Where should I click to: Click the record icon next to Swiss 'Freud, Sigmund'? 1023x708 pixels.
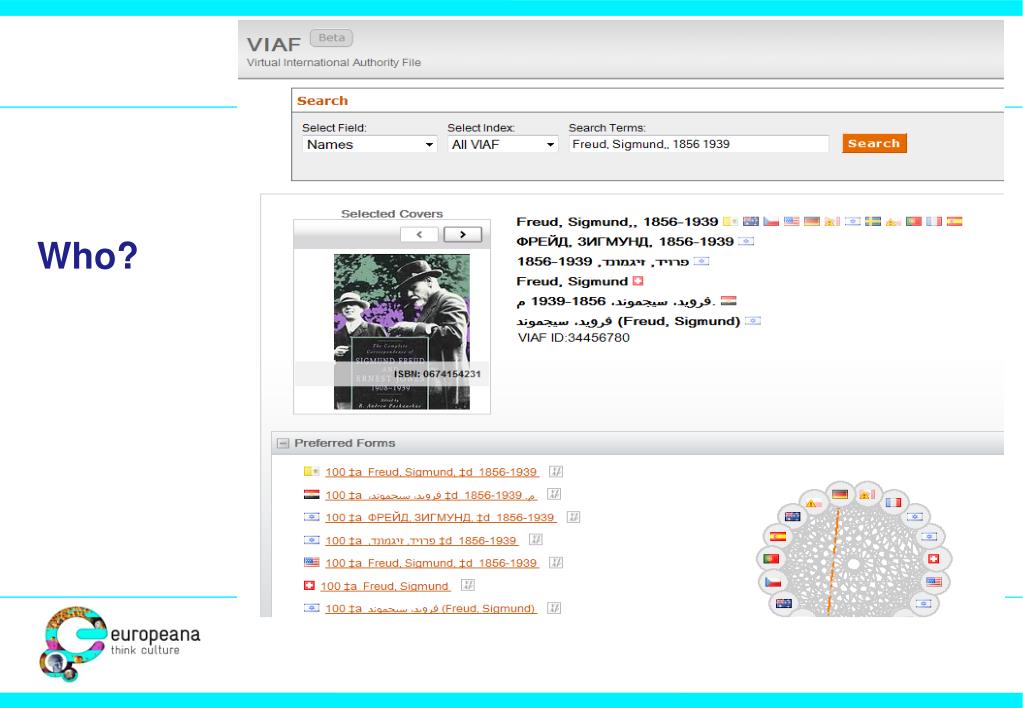tap(468, 585)
